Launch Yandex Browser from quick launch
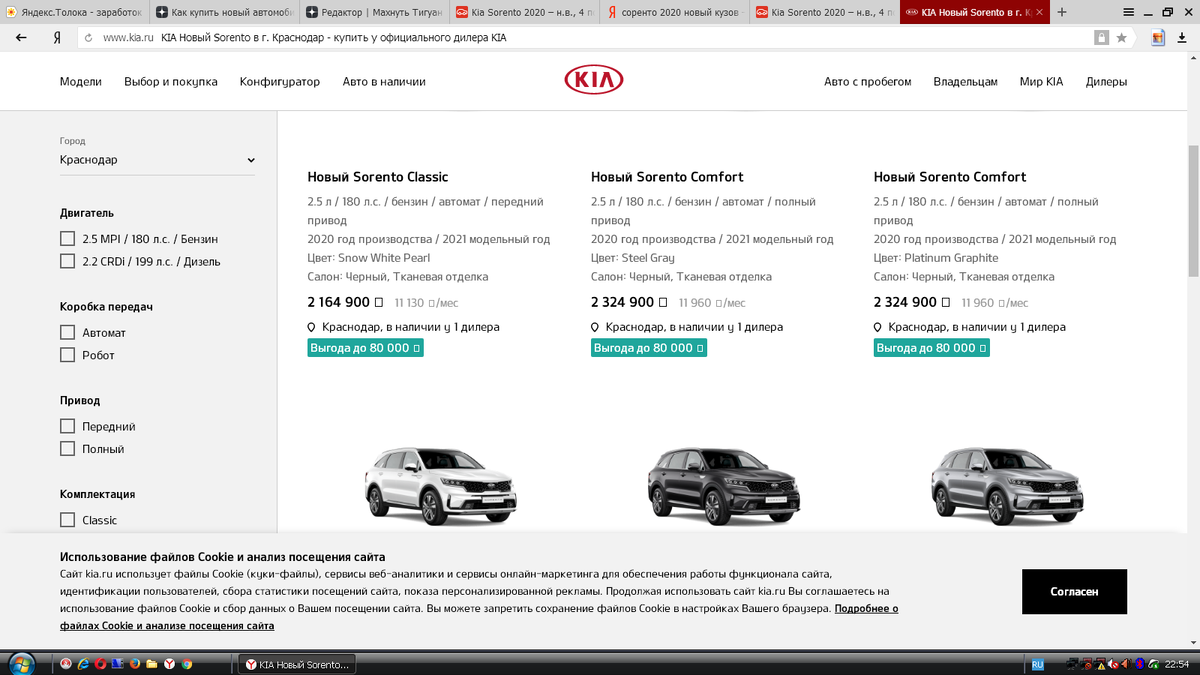1200x675 pixels. (x=170, y=664)
